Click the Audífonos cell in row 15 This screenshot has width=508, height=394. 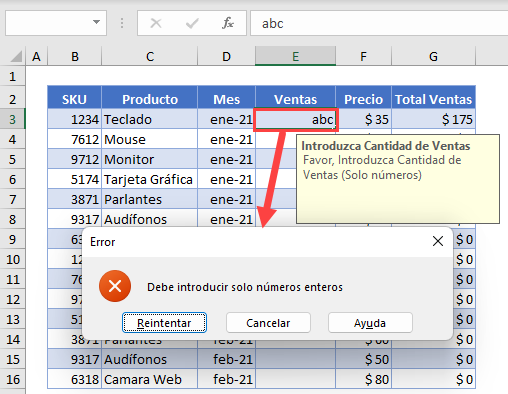(150, 359)
